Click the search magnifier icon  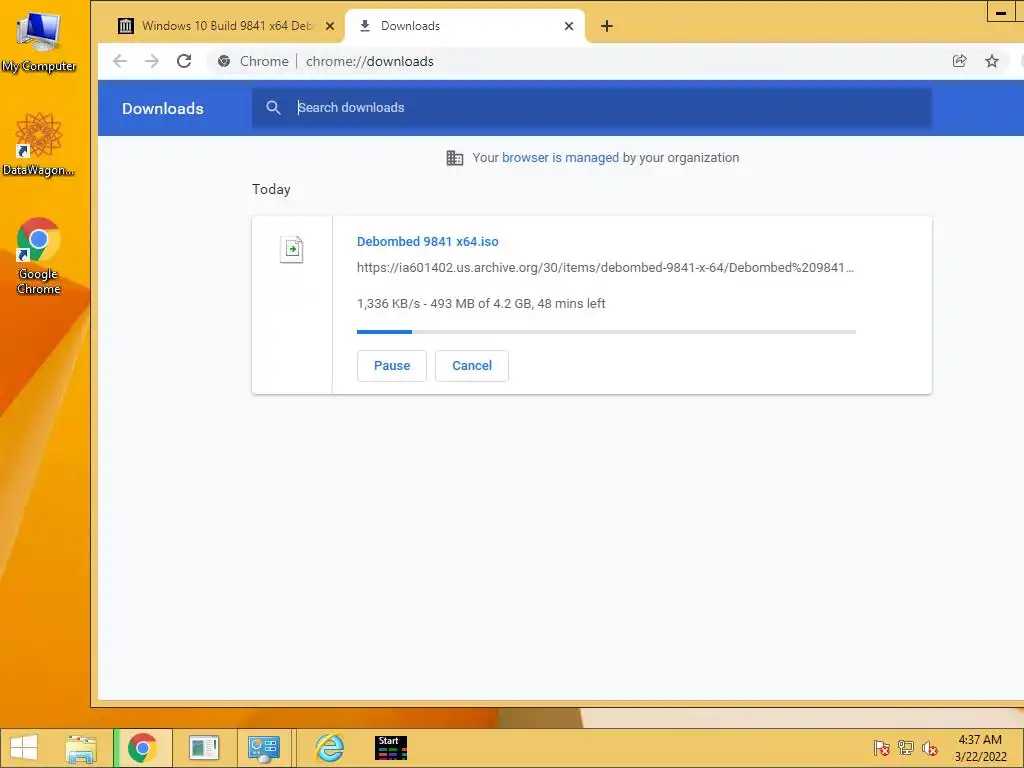[274, 108]
